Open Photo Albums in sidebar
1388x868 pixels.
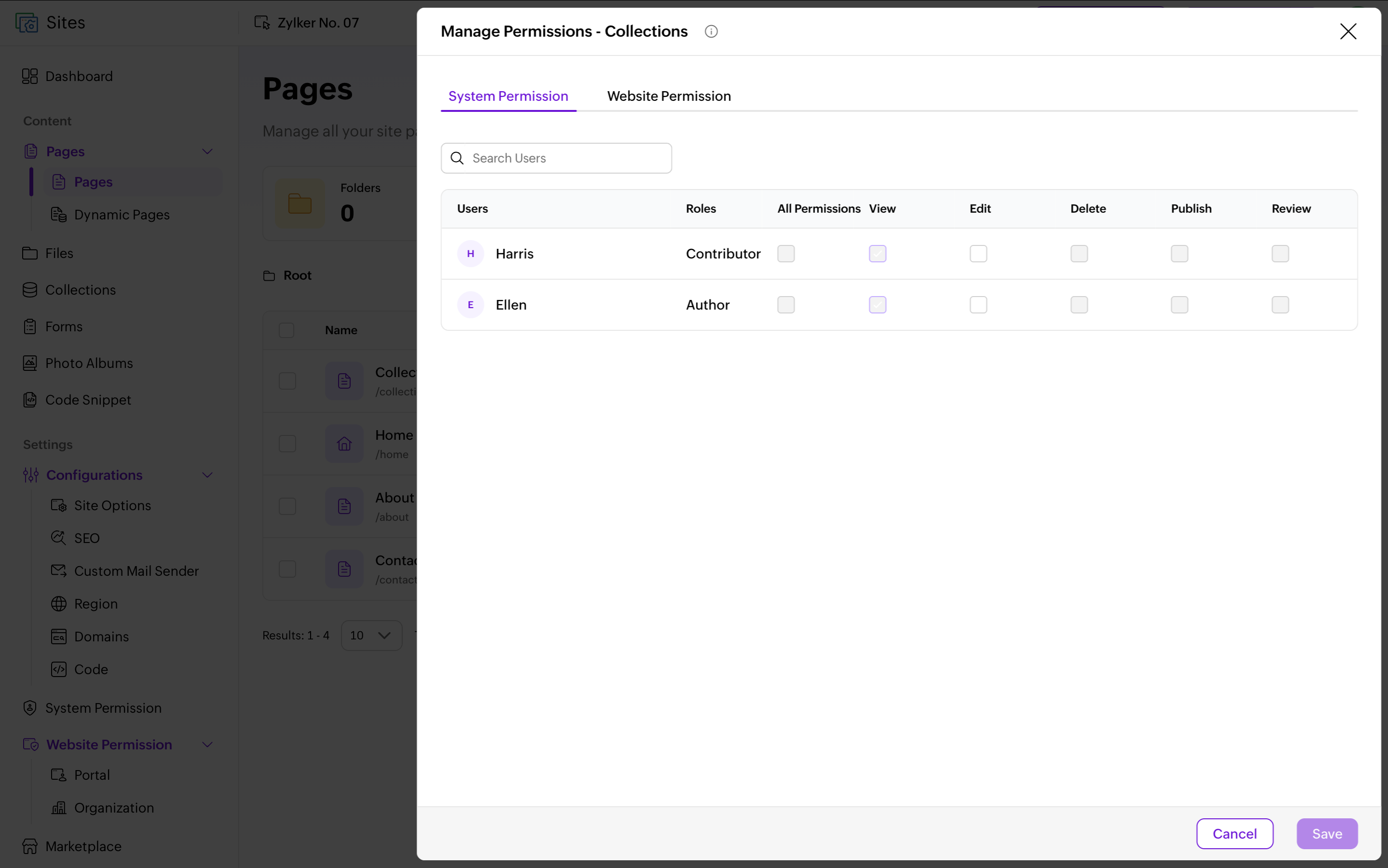(78, 364)
